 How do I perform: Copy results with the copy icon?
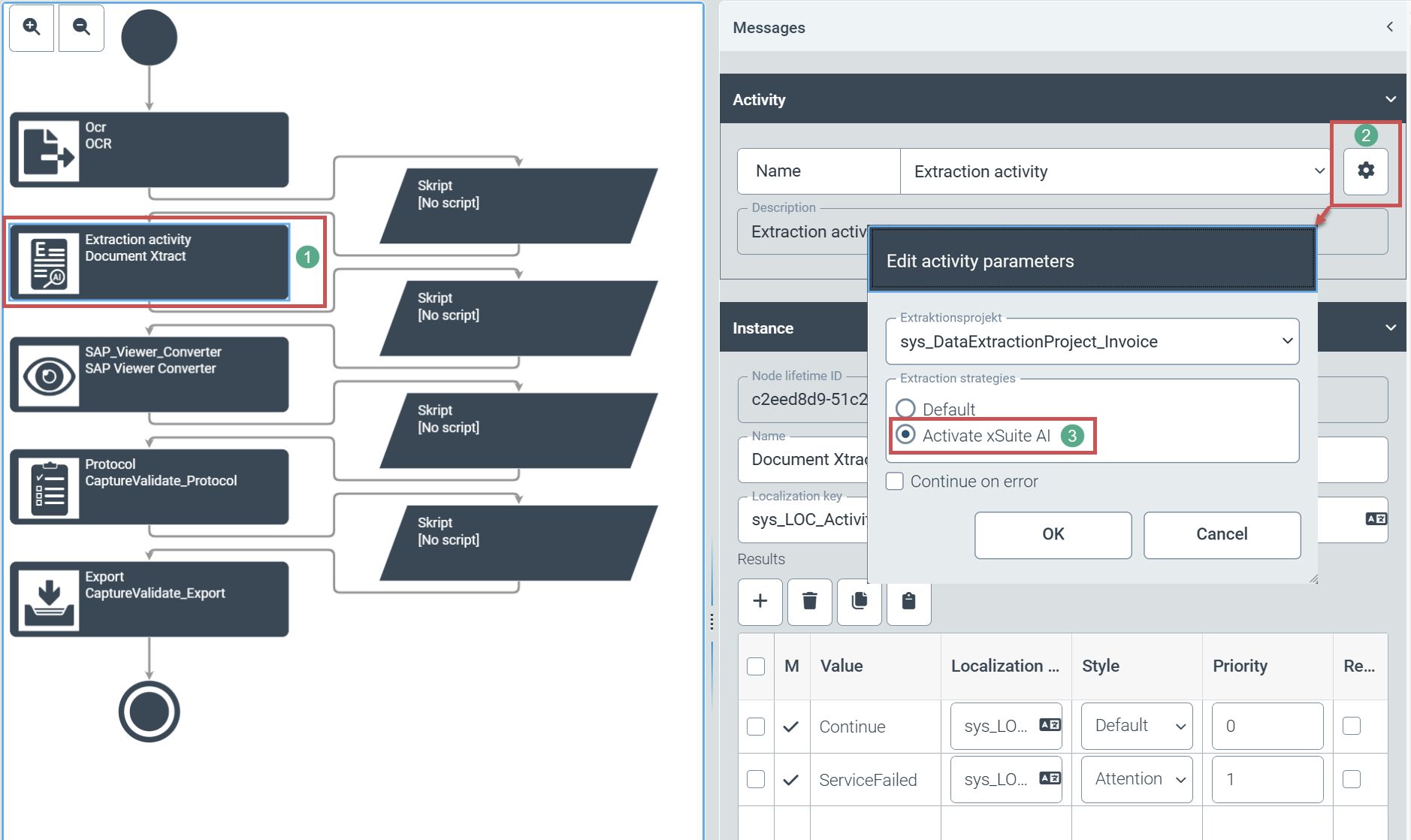(859, 601)
